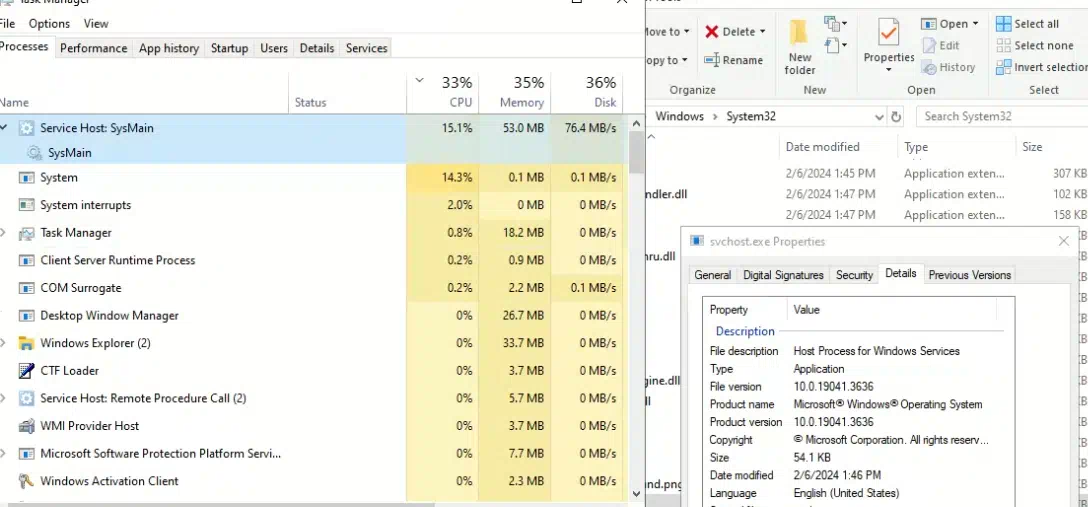Click the New folder icon

[799, 34]
